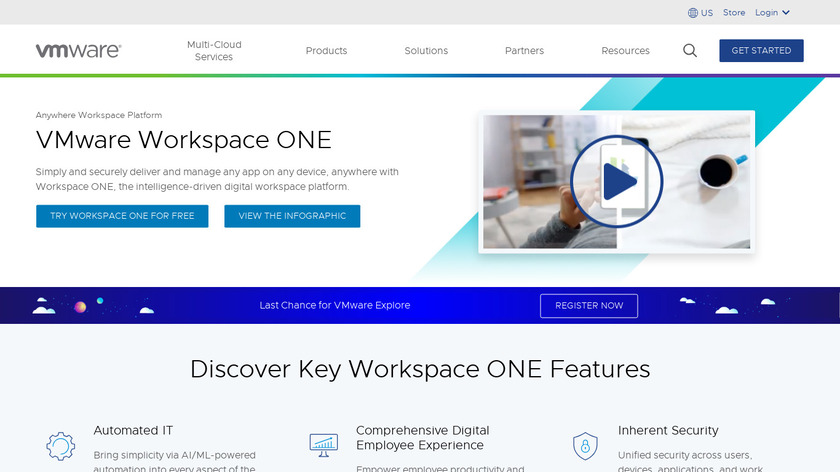Click the Automated IT heading
Image resolution: width=840 pixels, height=472 pixels.
pos(133,430)
